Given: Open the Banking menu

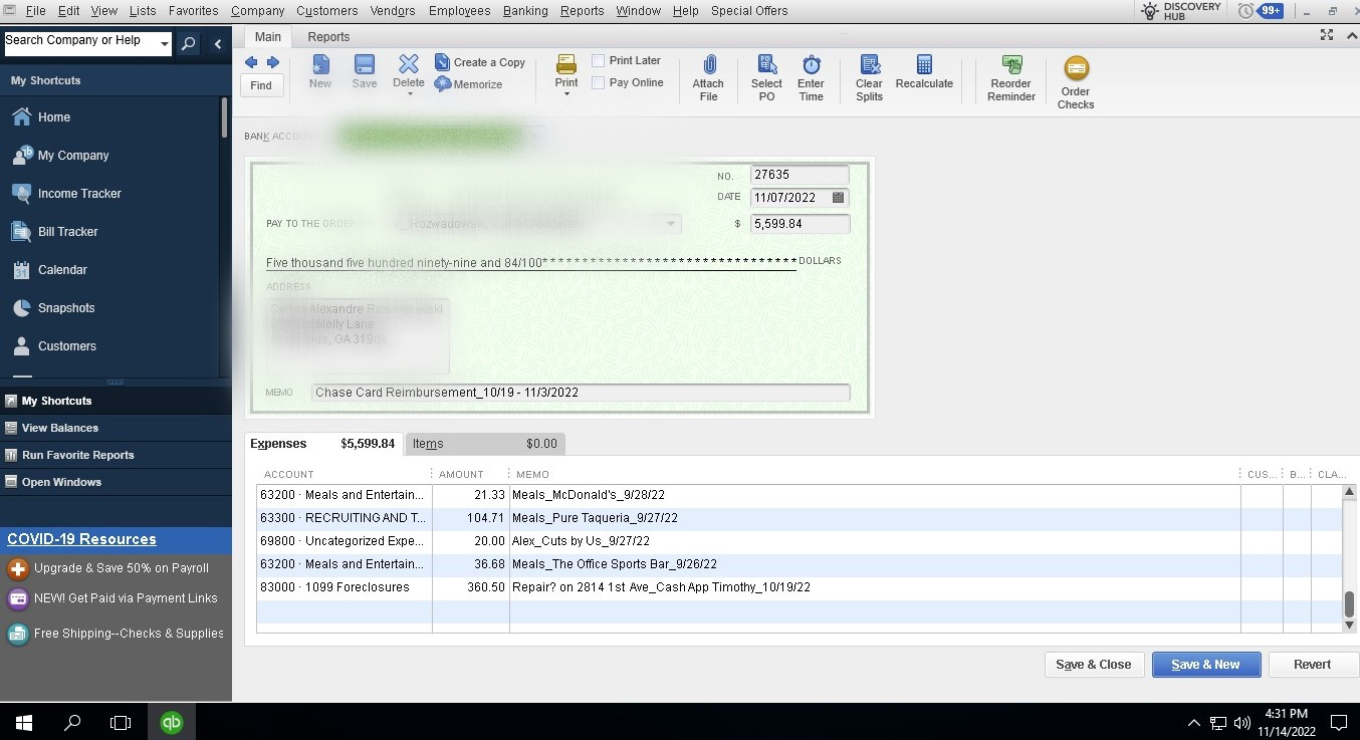Looking at the screenshot, I should (x=525, y=11).
